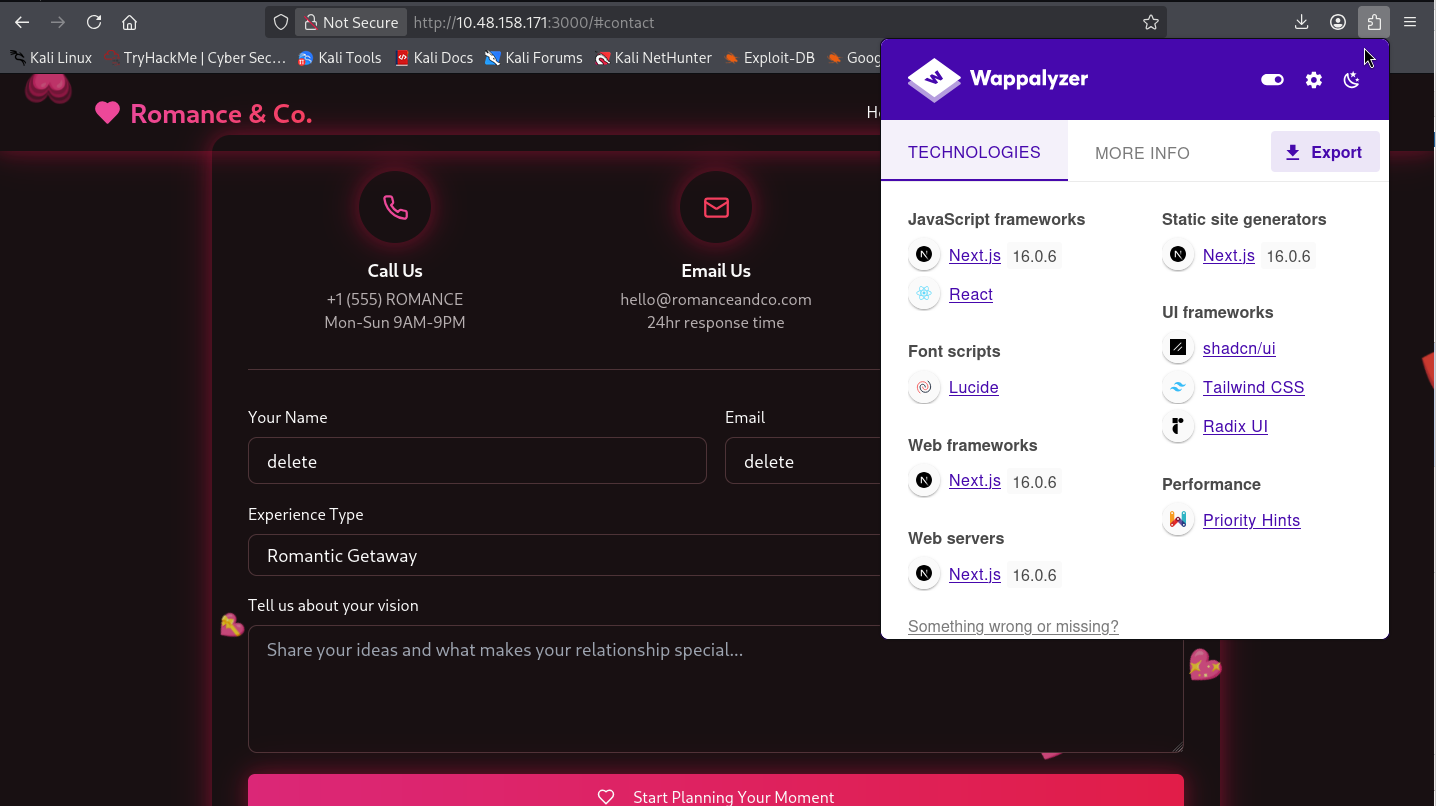Select the TECHNOLOGIES tab
This screenshot has height=806, width=1436.
point(974,152)
